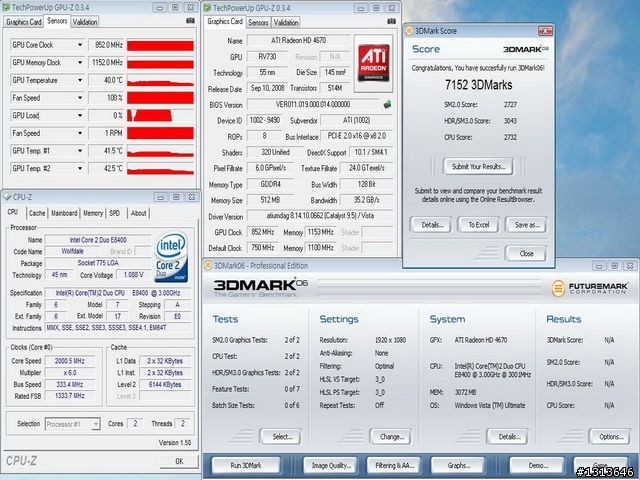The height and width of the screenshot is (480, 640).
Task: Click the Intel Core 2 Duo E8400 name field
Action: coord(98,240)
